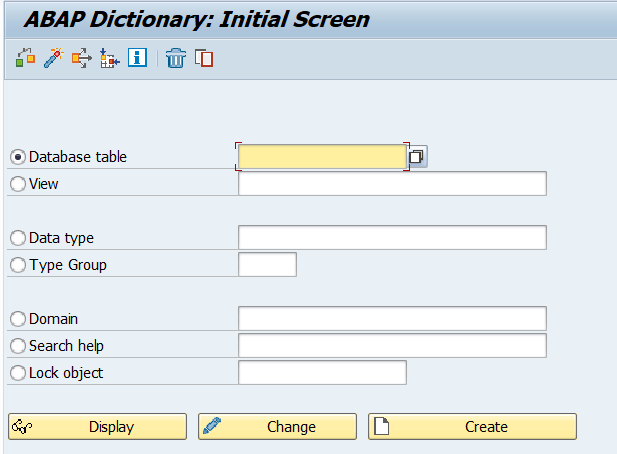Click into the Domain field
This screenshot has width=617, height=454.
392,318
